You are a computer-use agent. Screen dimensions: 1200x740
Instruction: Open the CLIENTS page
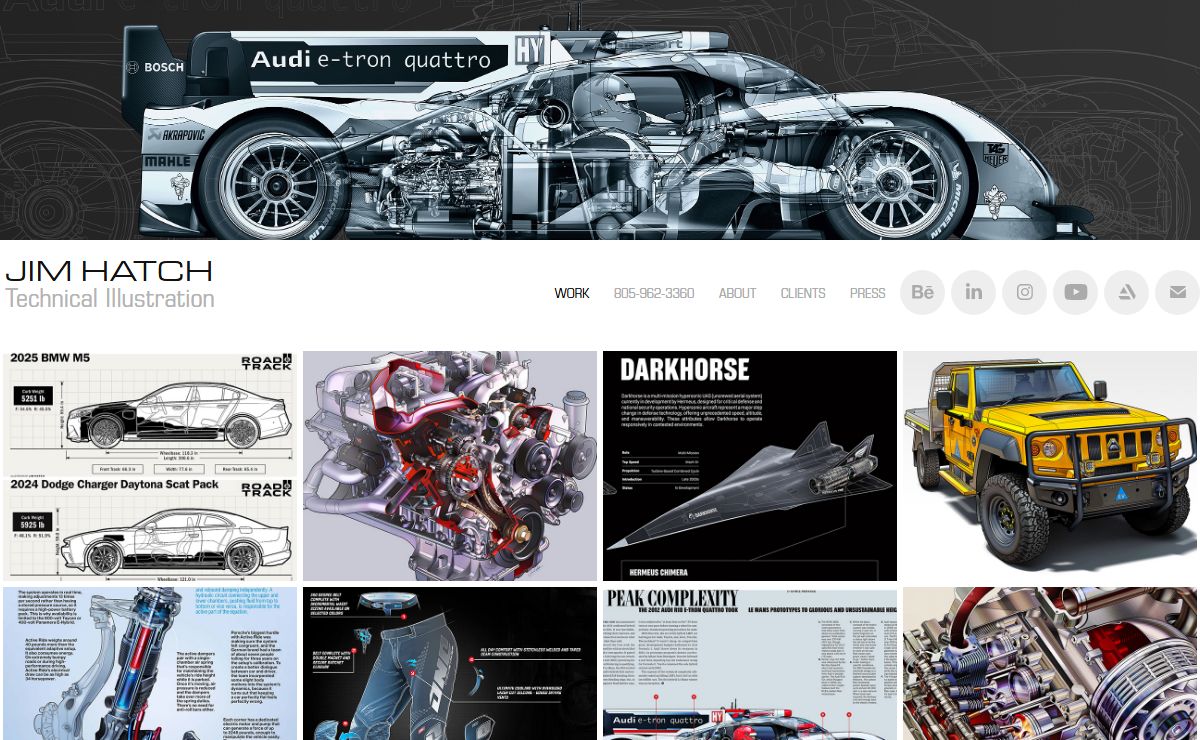pos(803,293)
